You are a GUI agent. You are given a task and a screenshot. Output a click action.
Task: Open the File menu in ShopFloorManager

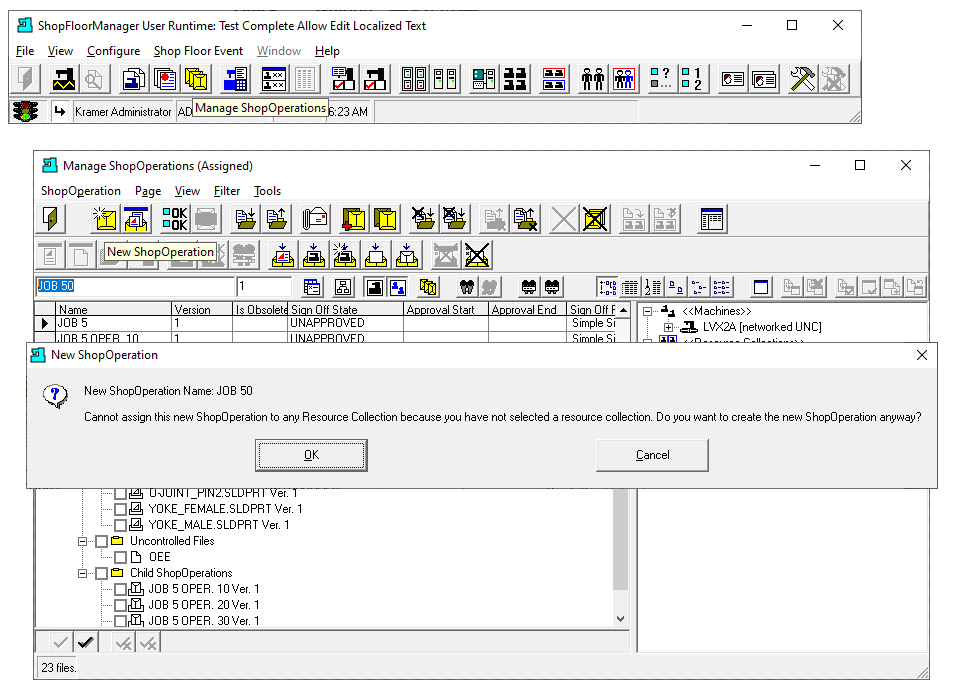pyautogui.click(x=25, y=51)
